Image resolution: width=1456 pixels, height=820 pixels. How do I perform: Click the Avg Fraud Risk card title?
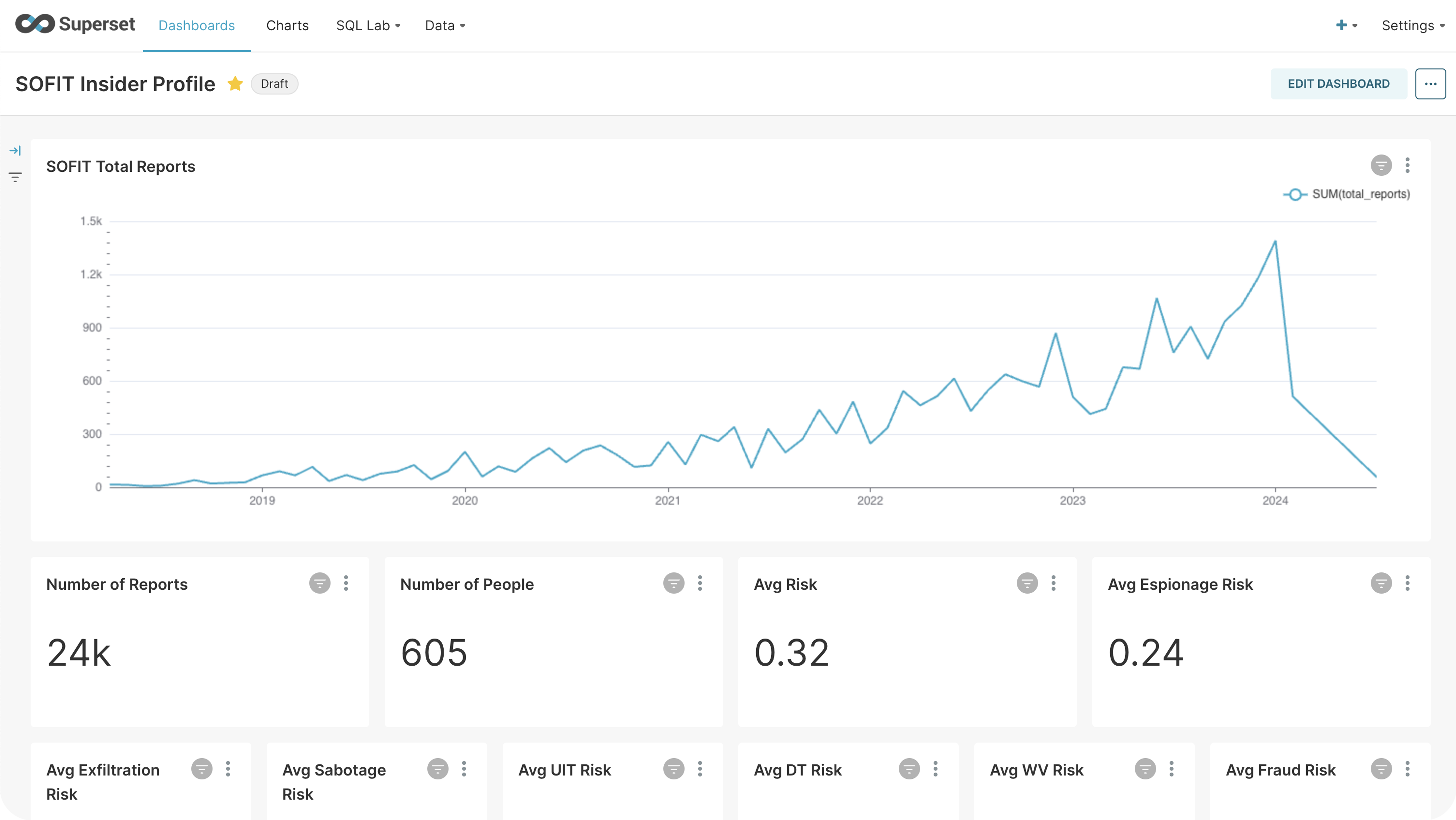pyautogui.click(x=1280, y=770)
